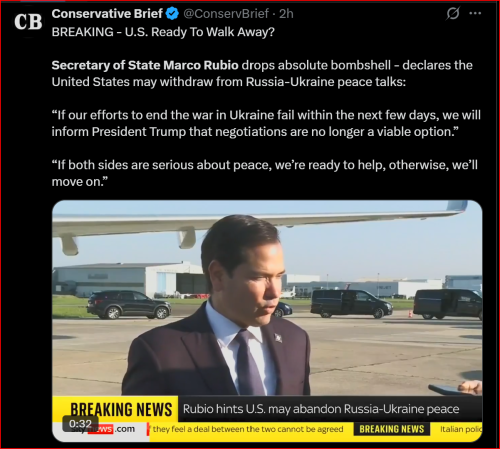Screen dimensions: 500x449
Task: Open the three-dot more options menu
Action: pyautogui.click(x=475, y=13)
